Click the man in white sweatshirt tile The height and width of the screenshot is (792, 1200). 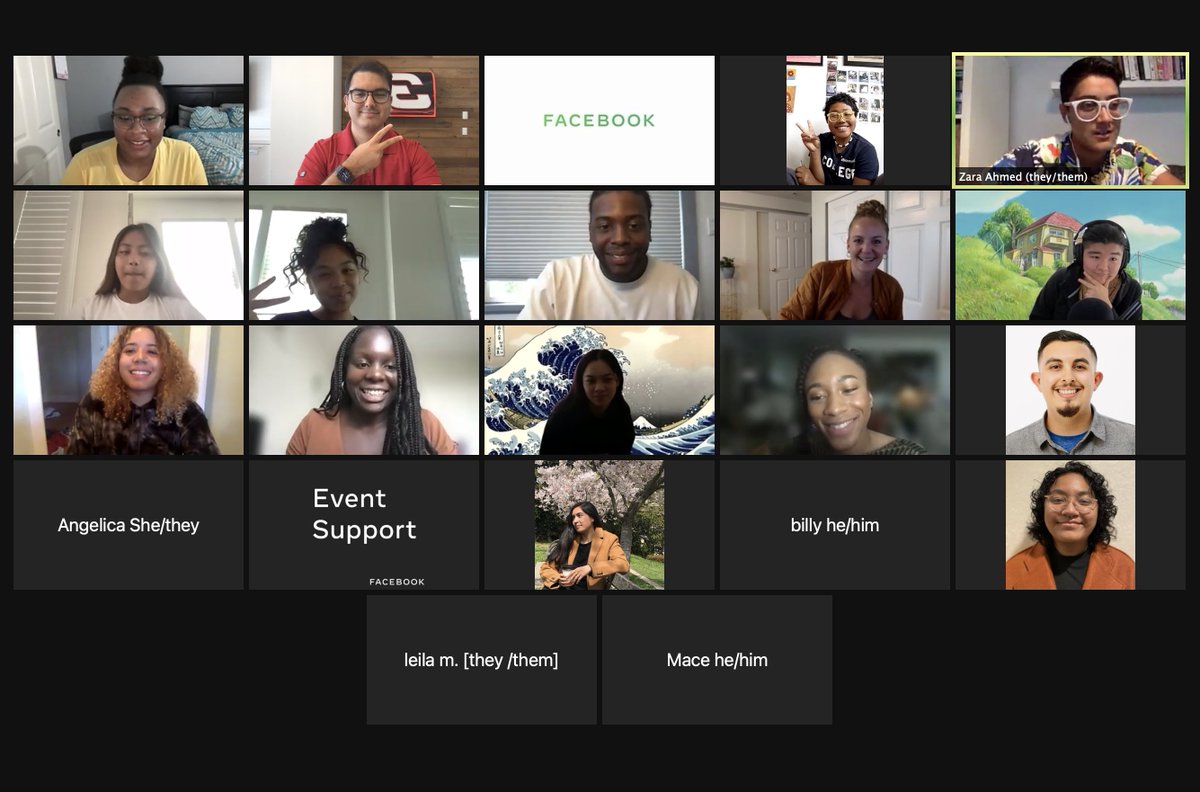coord(599,255)
